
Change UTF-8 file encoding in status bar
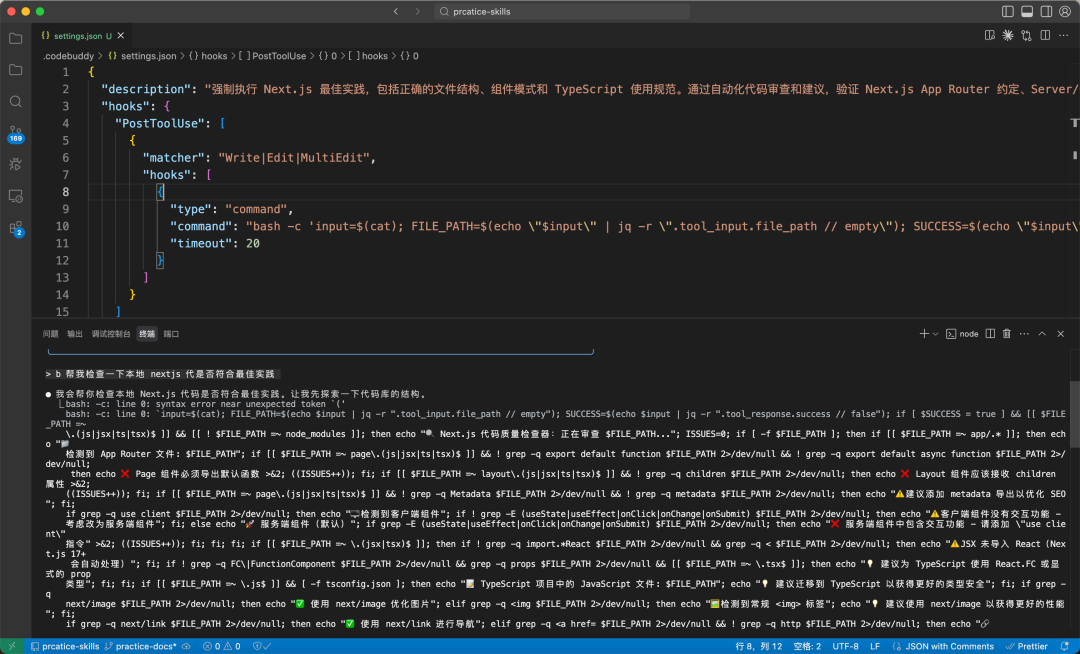click(x=845, y=646)
